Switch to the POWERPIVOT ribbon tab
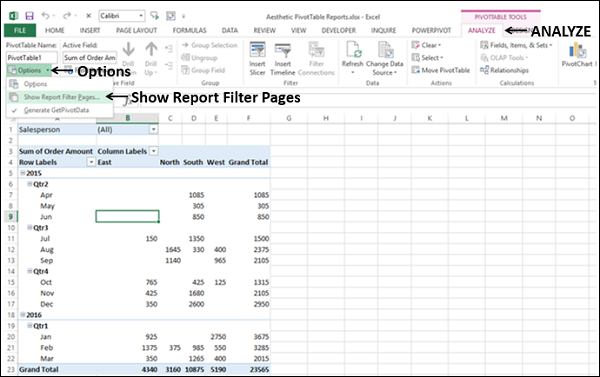600x377 pixels. click(x=431, y=30)
